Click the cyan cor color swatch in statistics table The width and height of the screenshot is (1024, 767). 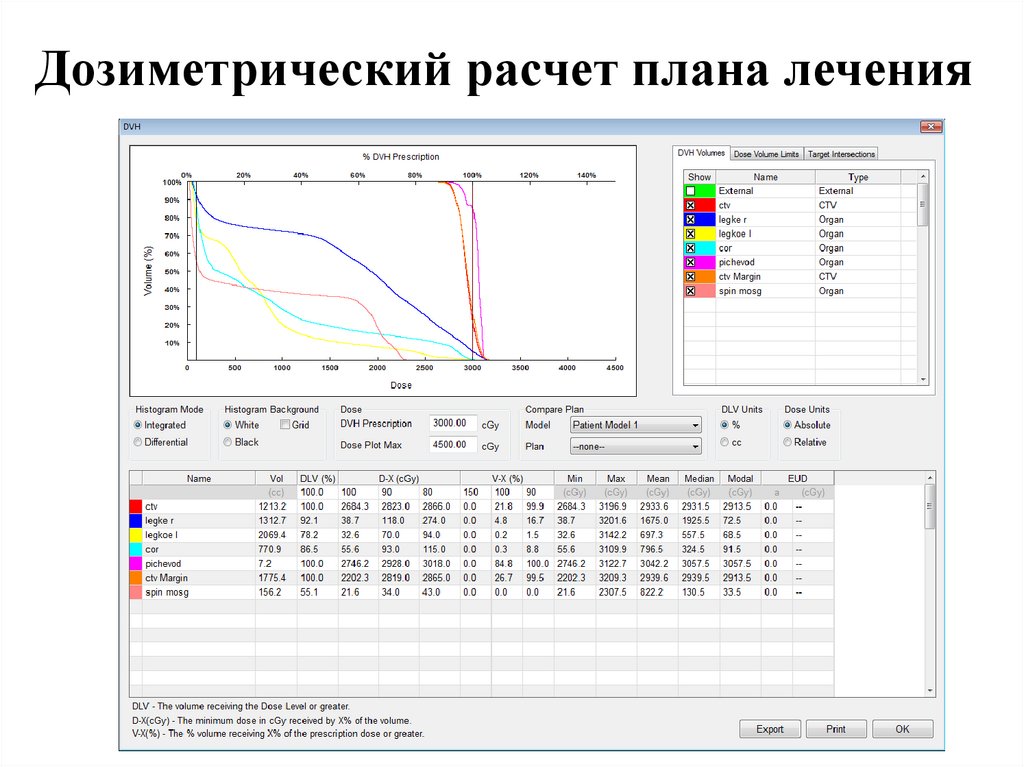coord(136,549)
